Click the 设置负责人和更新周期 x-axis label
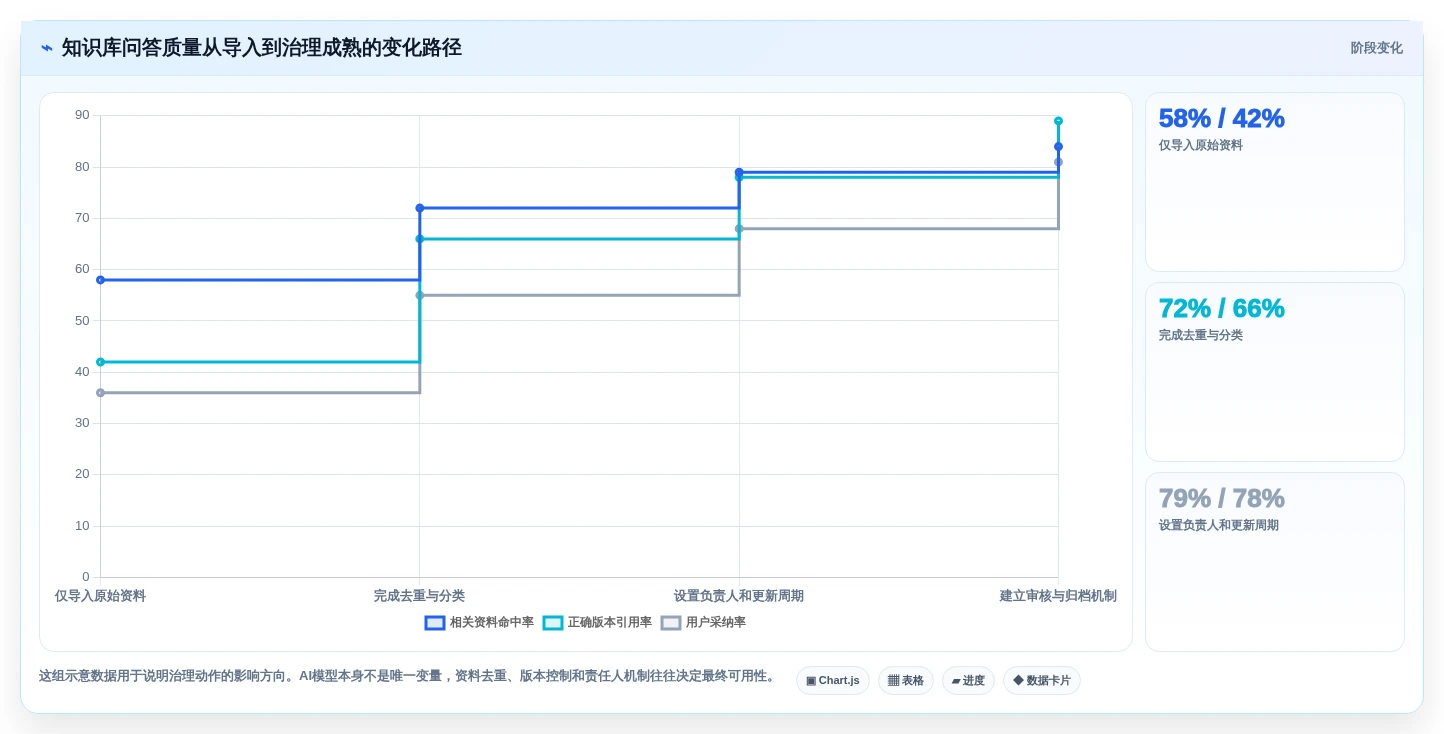Viewport: 1444px width, 734px height. tap(739, 596)
